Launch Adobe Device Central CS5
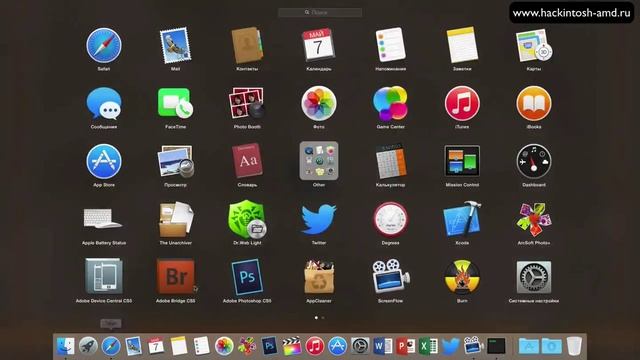The height and width of the screenshot is (360, 640). pyautogui.click(x=104, y=277)
